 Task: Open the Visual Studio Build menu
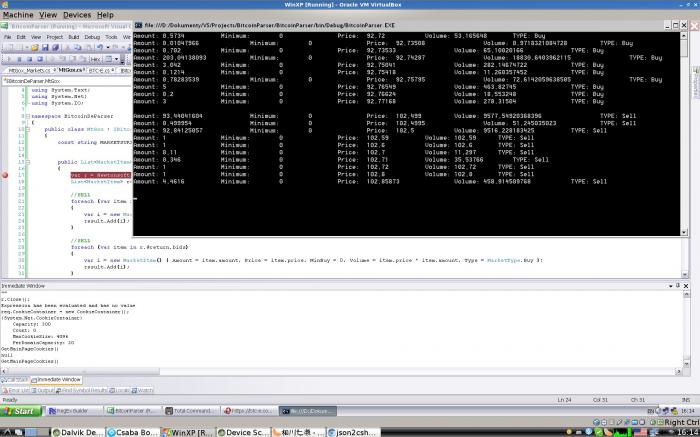[74, 37]
